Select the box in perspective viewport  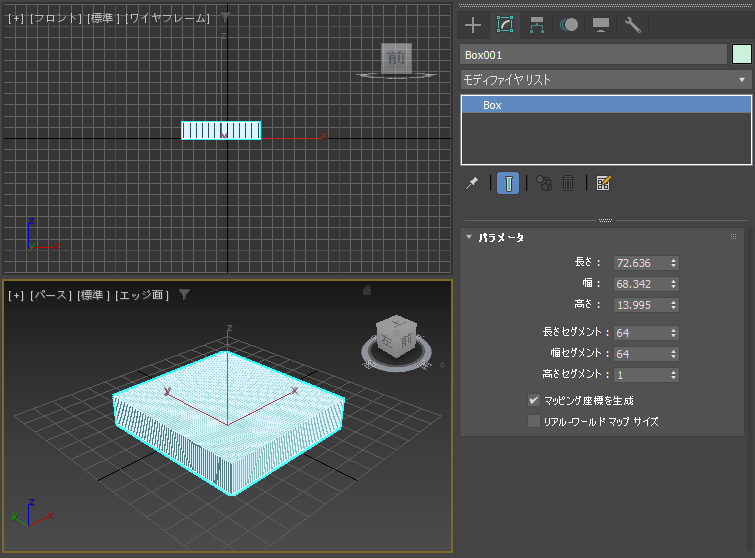pos(228,423)
